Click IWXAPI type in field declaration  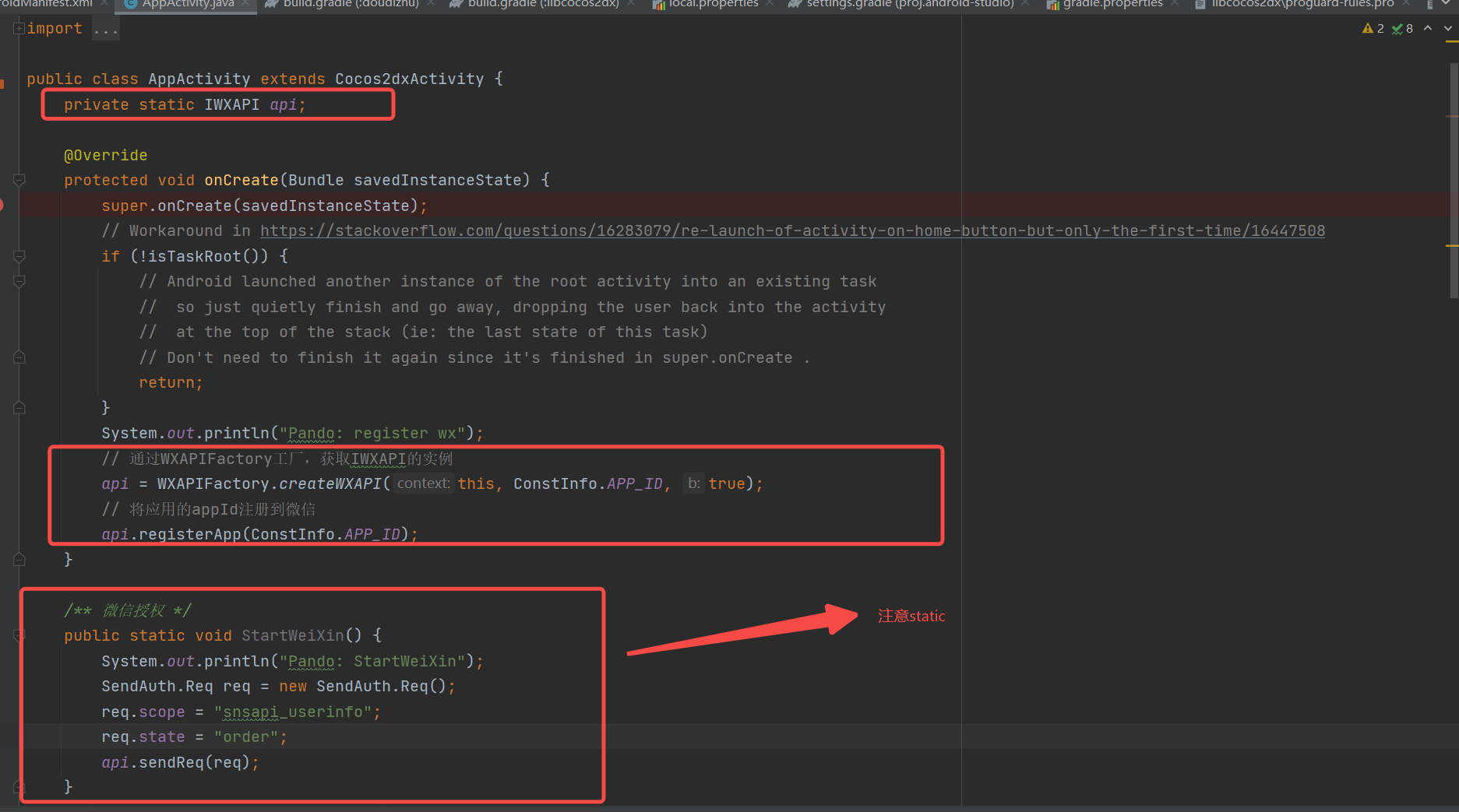232,104
